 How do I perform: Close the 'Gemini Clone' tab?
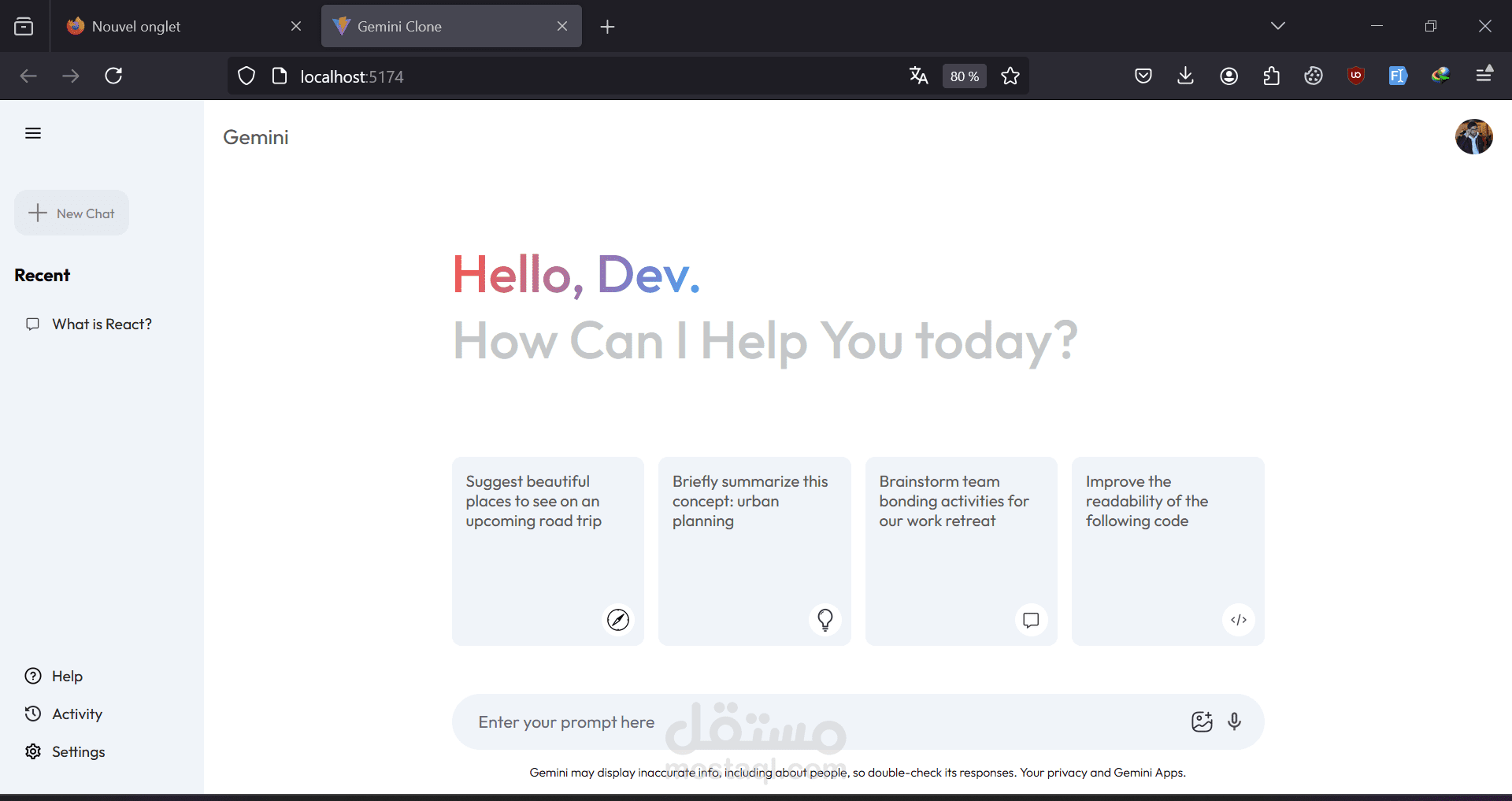(x=562, y=26)
